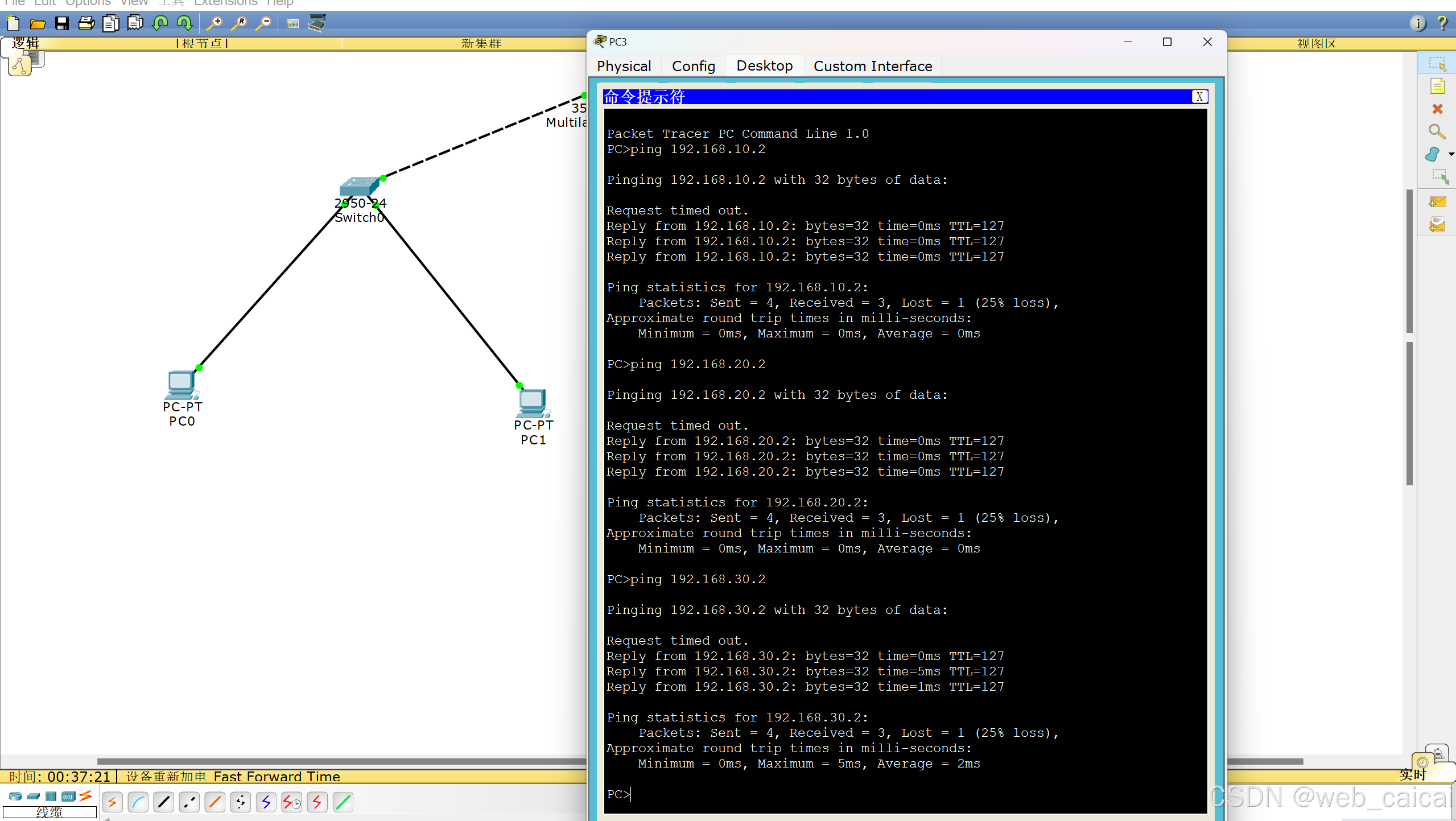Select the Inspect magnifier tool
Image resolution: width=1456 pixels, height=821 pixels.
tap(1437, 132)
